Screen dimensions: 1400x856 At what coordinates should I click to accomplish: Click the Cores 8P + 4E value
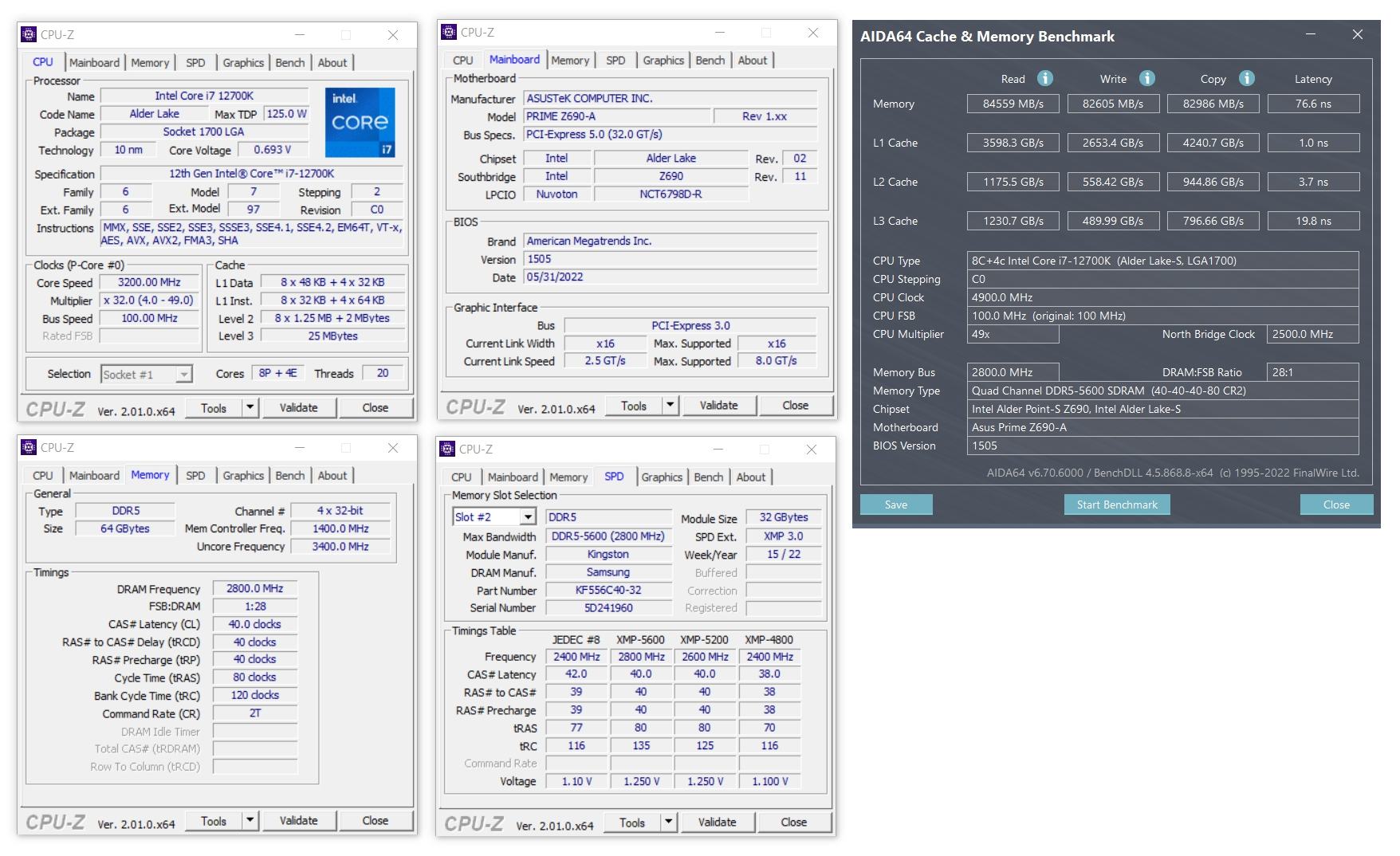pos(277,373)
